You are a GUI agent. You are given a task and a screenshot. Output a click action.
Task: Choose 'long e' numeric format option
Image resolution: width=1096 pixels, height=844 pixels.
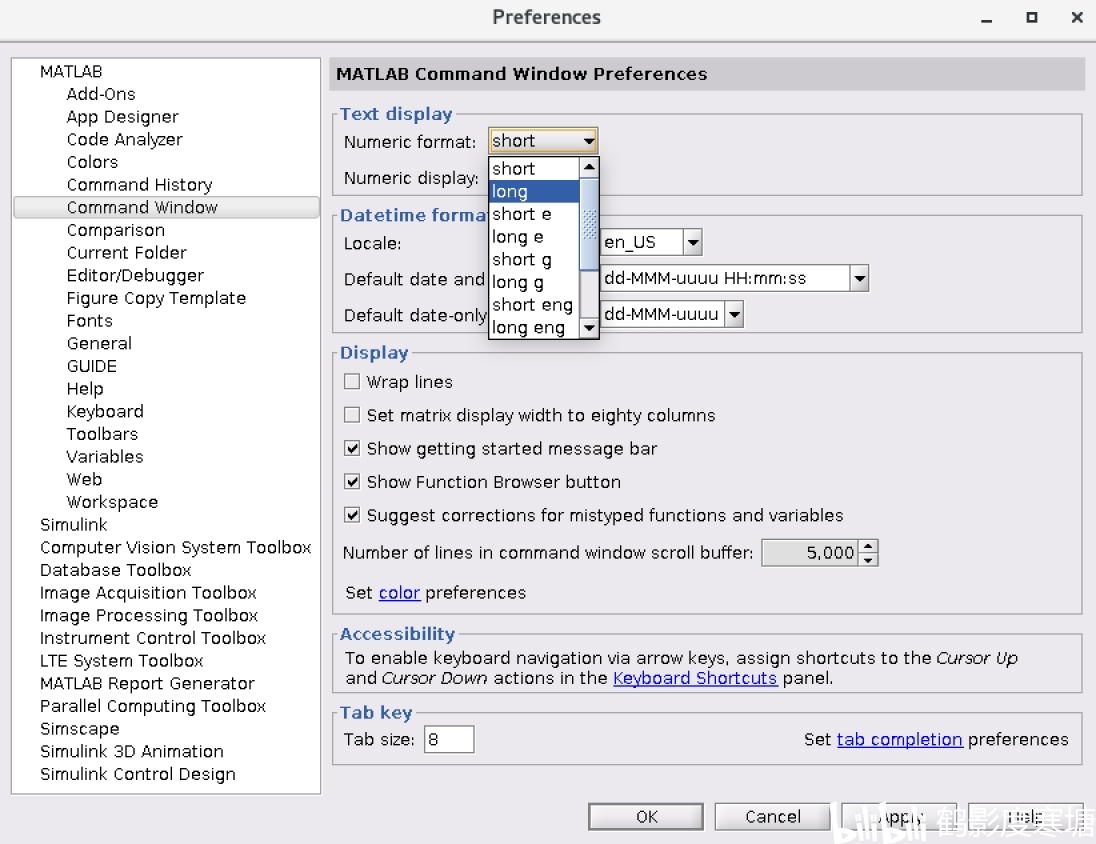click(534, 236)
